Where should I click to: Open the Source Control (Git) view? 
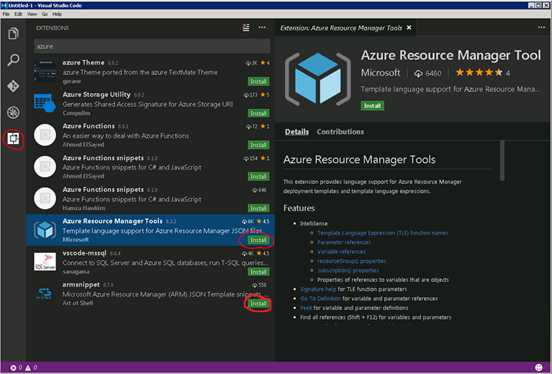click(13, 86)
